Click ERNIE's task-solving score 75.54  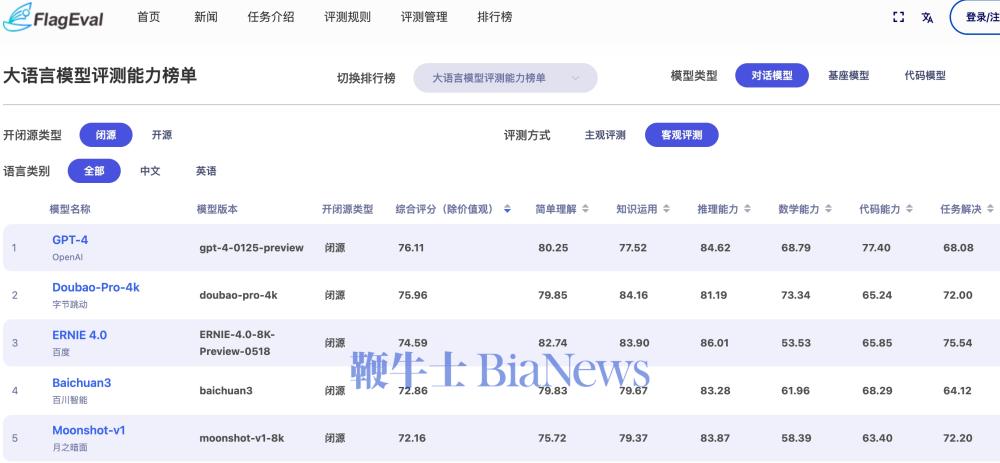tap(958, 343)
